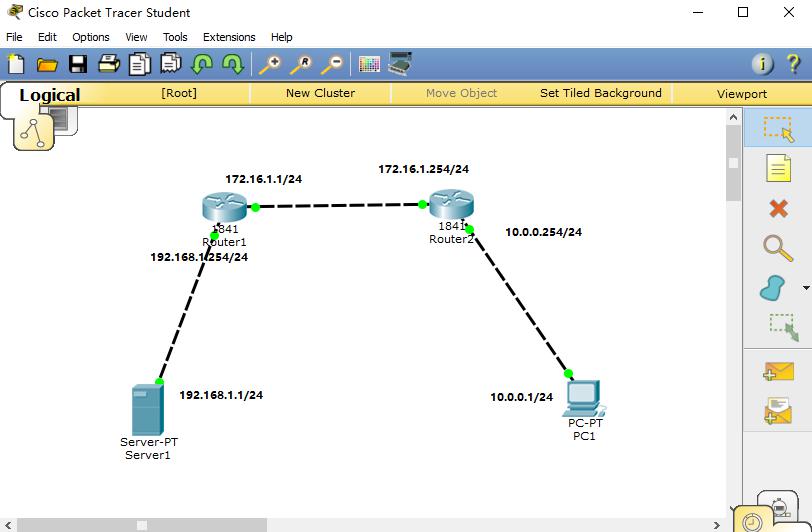Viewport: 812px width, 532px height.
Task: Click the Paste icon in the toolbar
Action: pyautogui.click(x=171, y=63)
